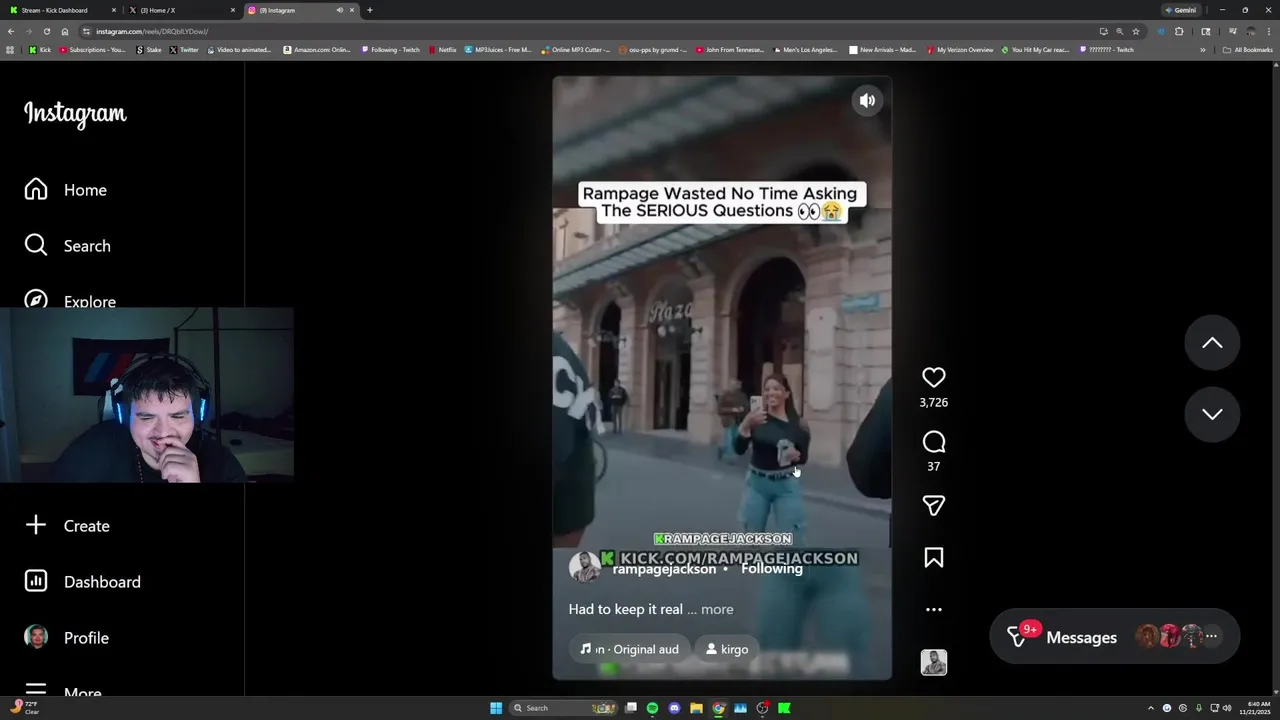The image size is (1280, 720).
Task: Open audio thumbnail below reel options
Action: pos(933,663)
